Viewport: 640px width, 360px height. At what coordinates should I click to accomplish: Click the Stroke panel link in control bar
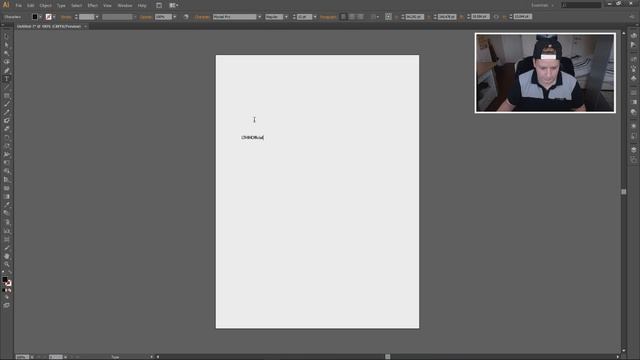(66, 17)
